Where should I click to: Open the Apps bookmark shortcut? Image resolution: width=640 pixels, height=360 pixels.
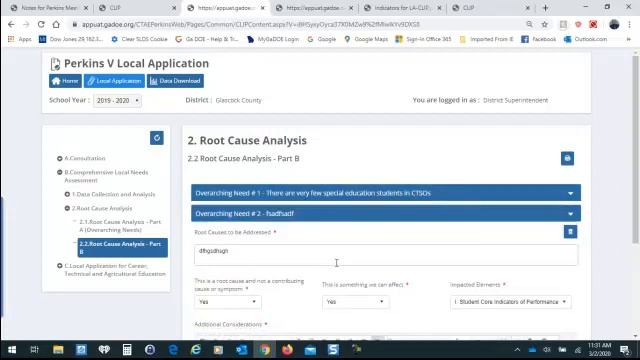point(20,39)
